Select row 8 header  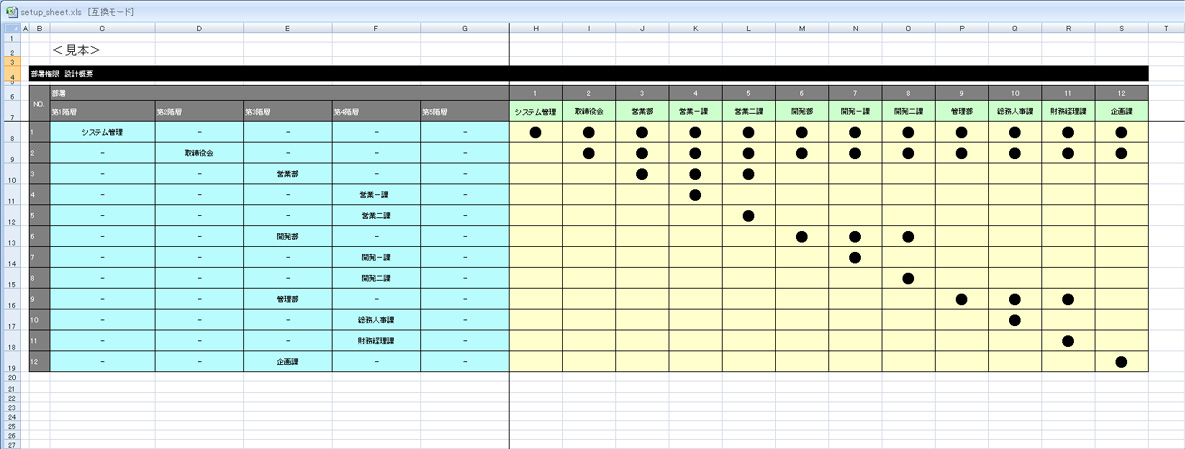click(x=11, y=138)
